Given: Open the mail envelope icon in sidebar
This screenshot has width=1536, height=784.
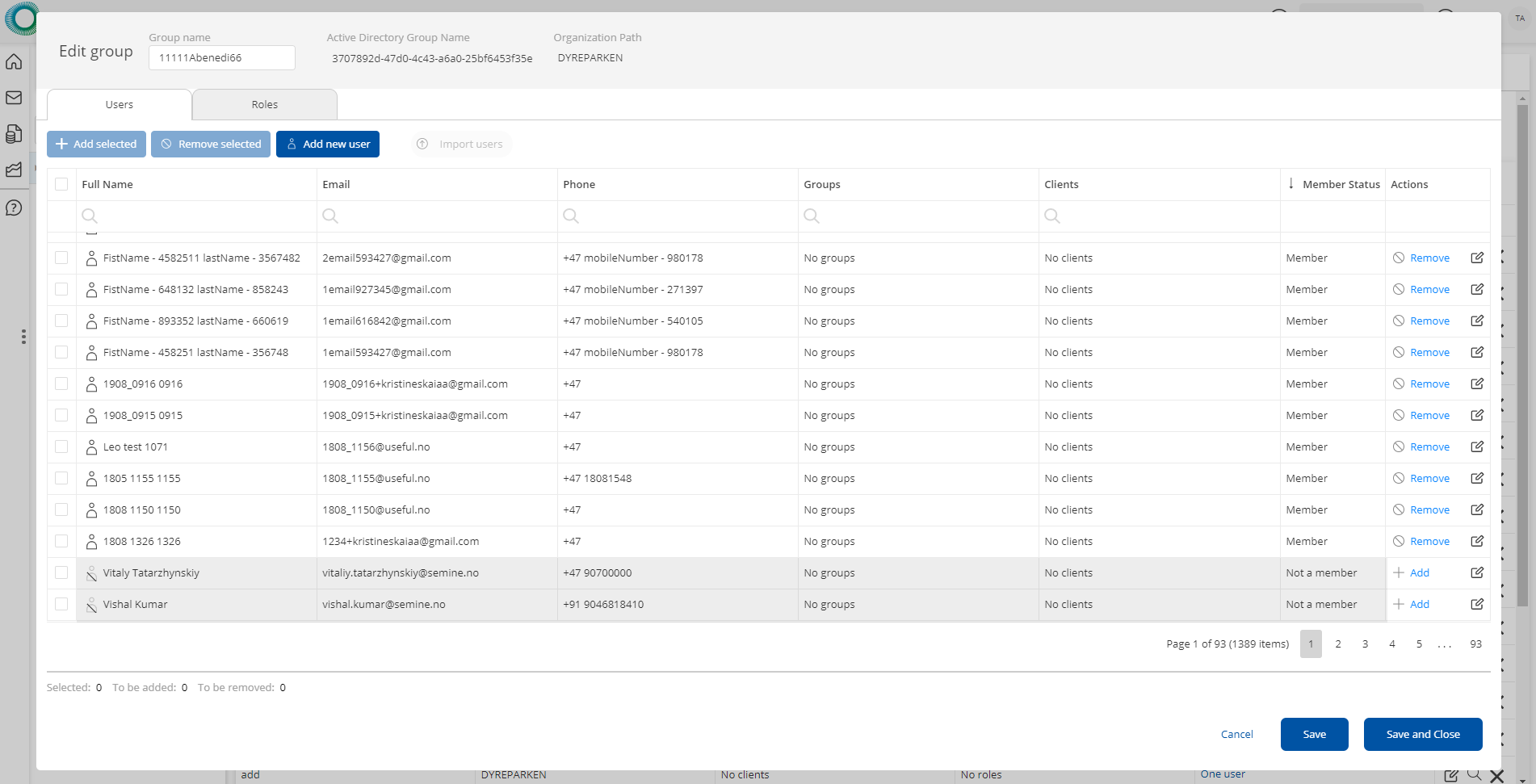Looking at the screenshot, I should [14, 98].
